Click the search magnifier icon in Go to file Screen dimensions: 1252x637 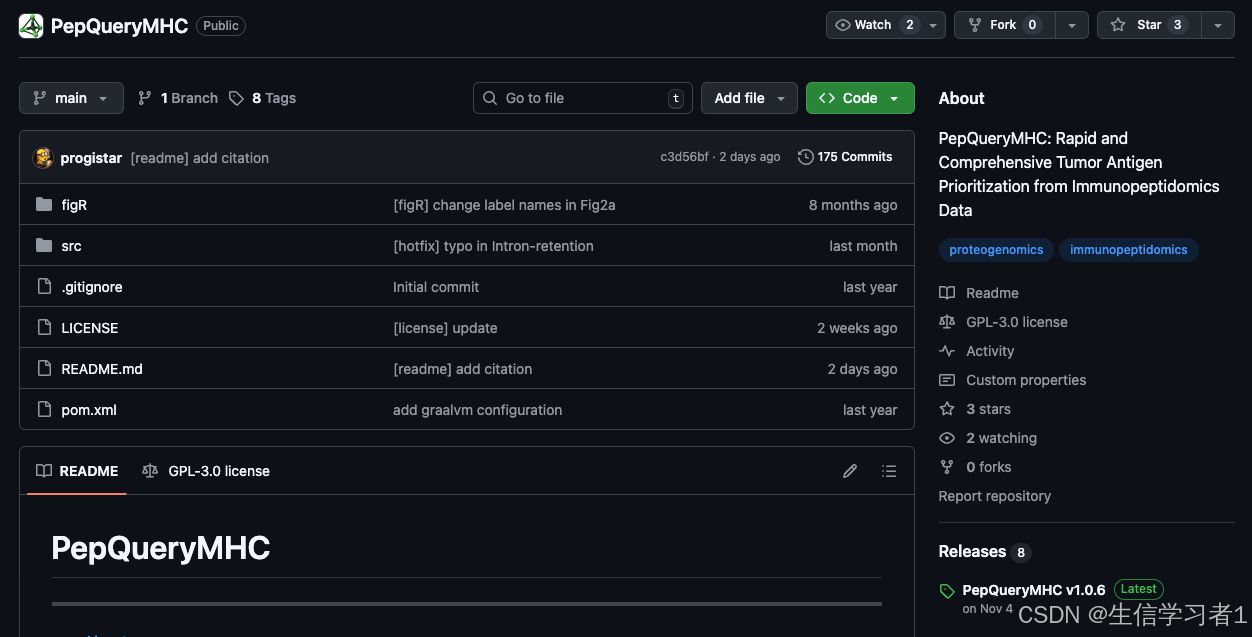click(x=490, y=98)
